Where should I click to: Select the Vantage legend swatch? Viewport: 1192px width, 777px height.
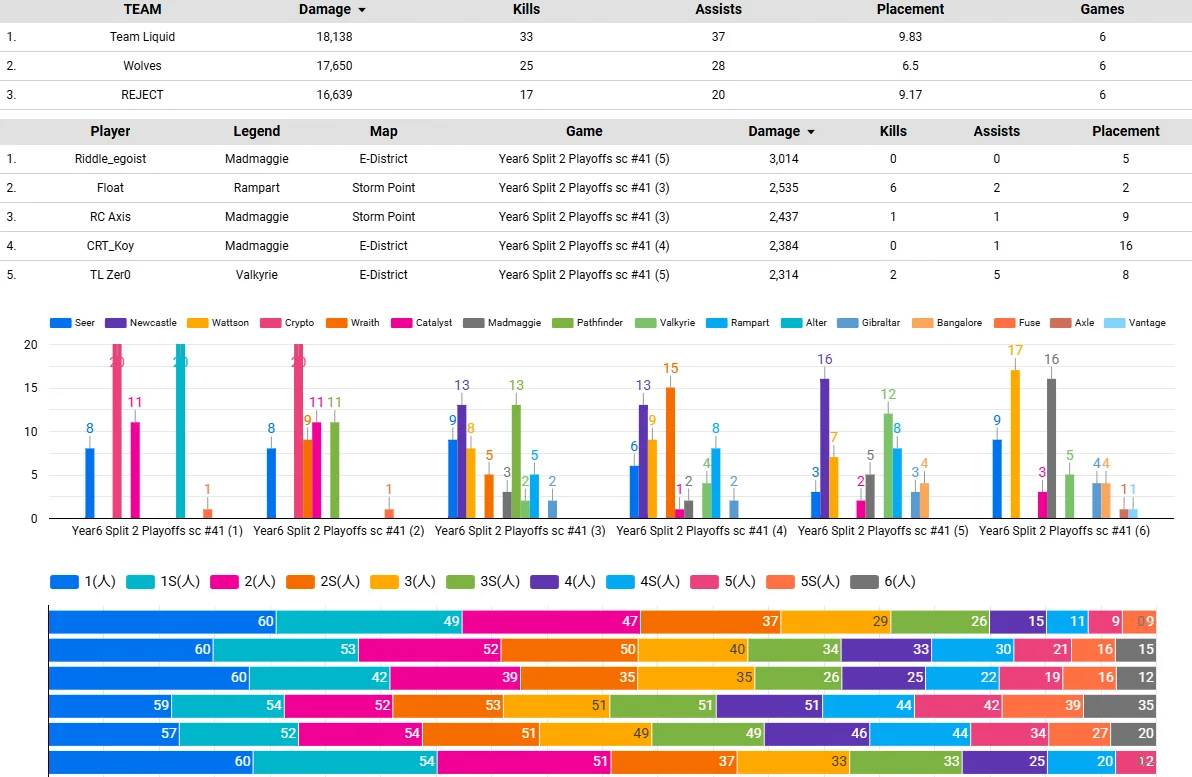1114,323
